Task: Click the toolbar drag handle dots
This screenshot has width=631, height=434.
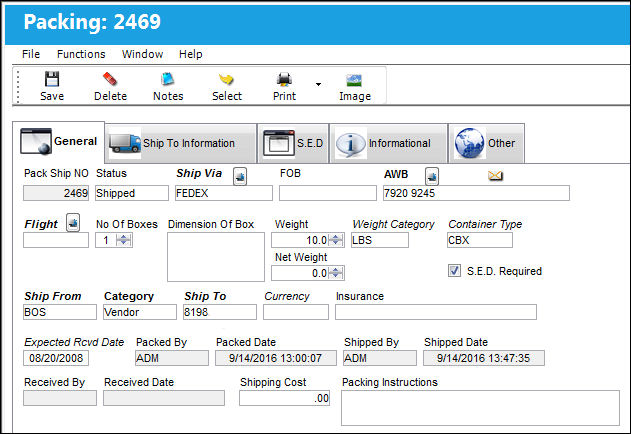Action: 18,87
